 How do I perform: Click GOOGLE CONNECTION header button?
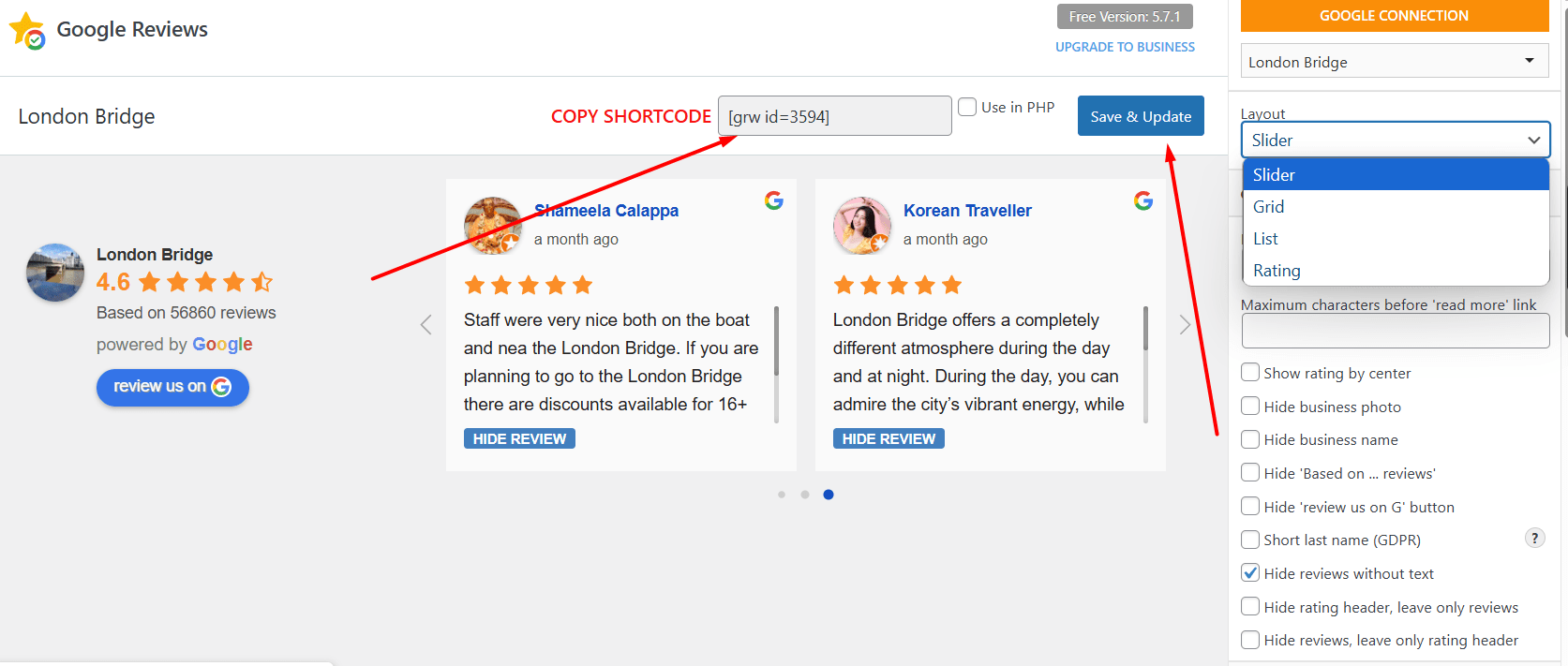[x=1395, y=16]
